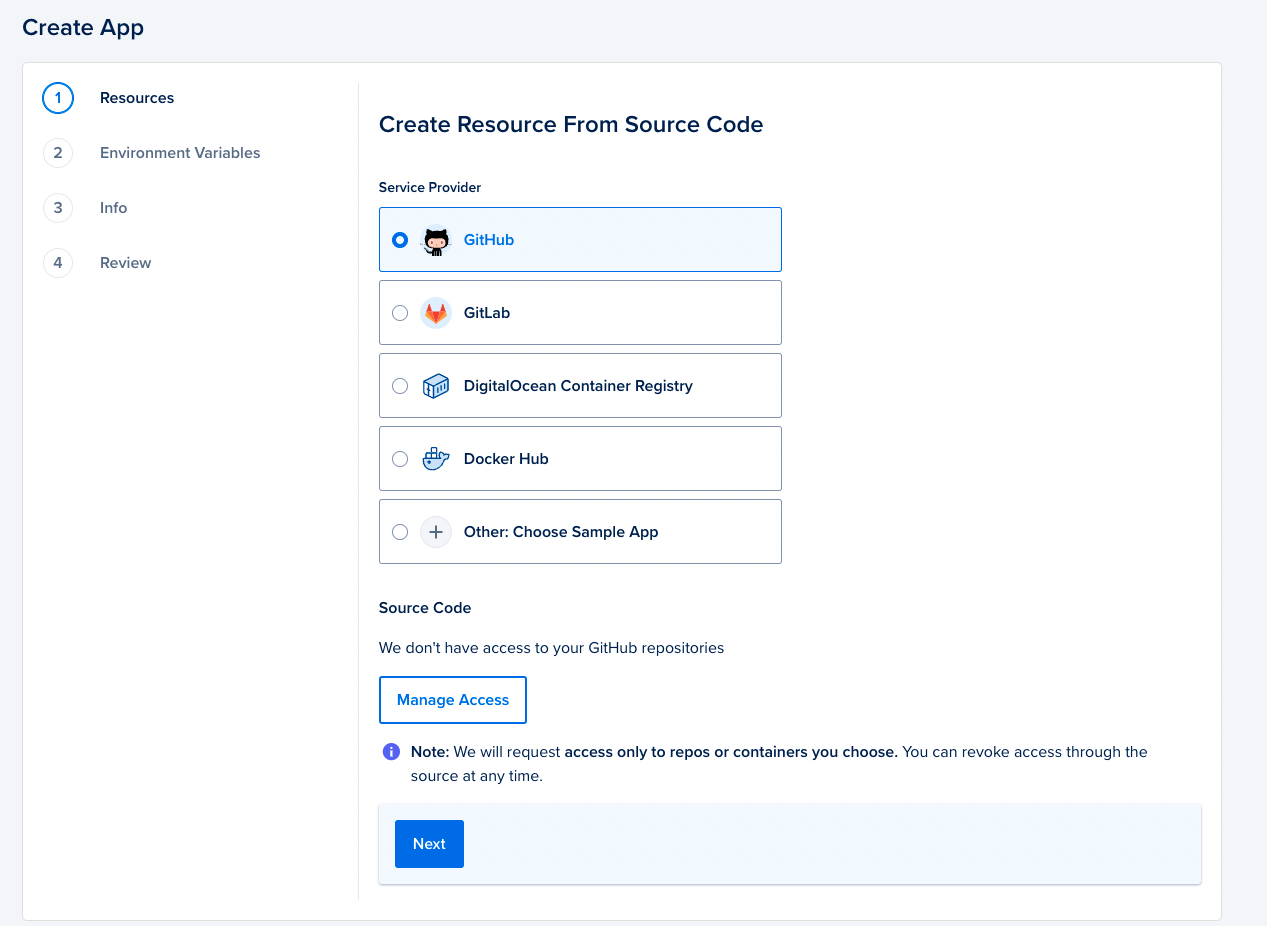Click the Create App page title
Image resolution: width=1267 pixels, height=926 pixels.
pos(83,28)
